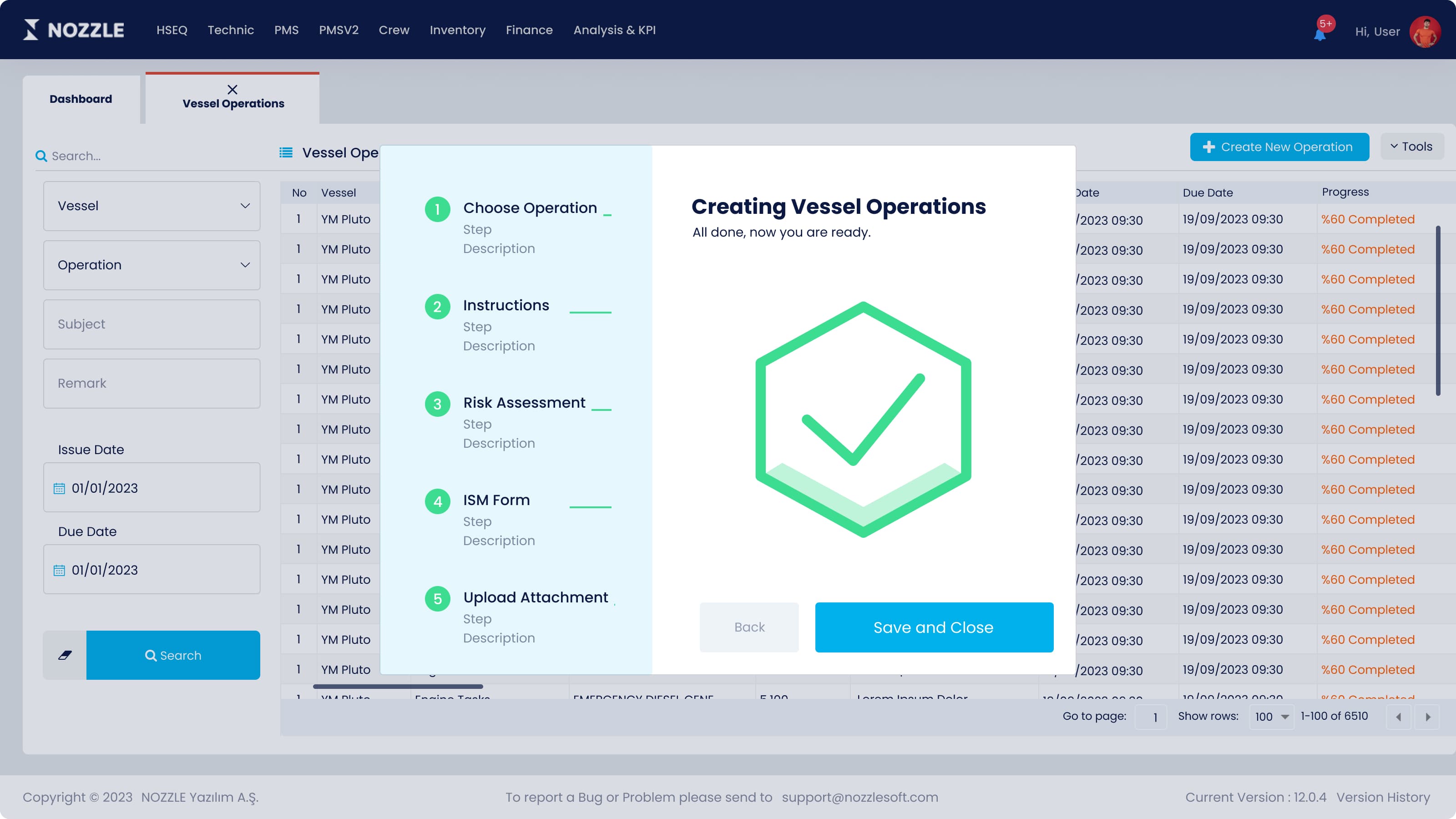This screenshot has height=819, width=1456.
Task: Select Risk Assessment step title
Action: pos(524,402)
